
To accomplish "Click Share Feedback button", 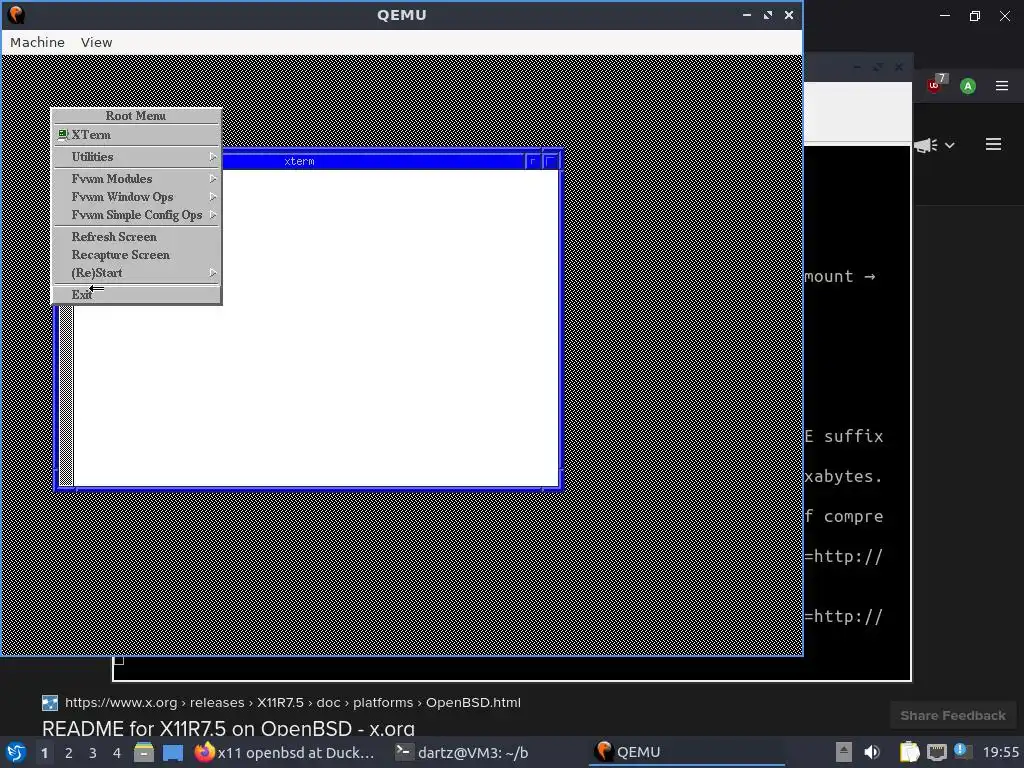I will coord(953,716).
